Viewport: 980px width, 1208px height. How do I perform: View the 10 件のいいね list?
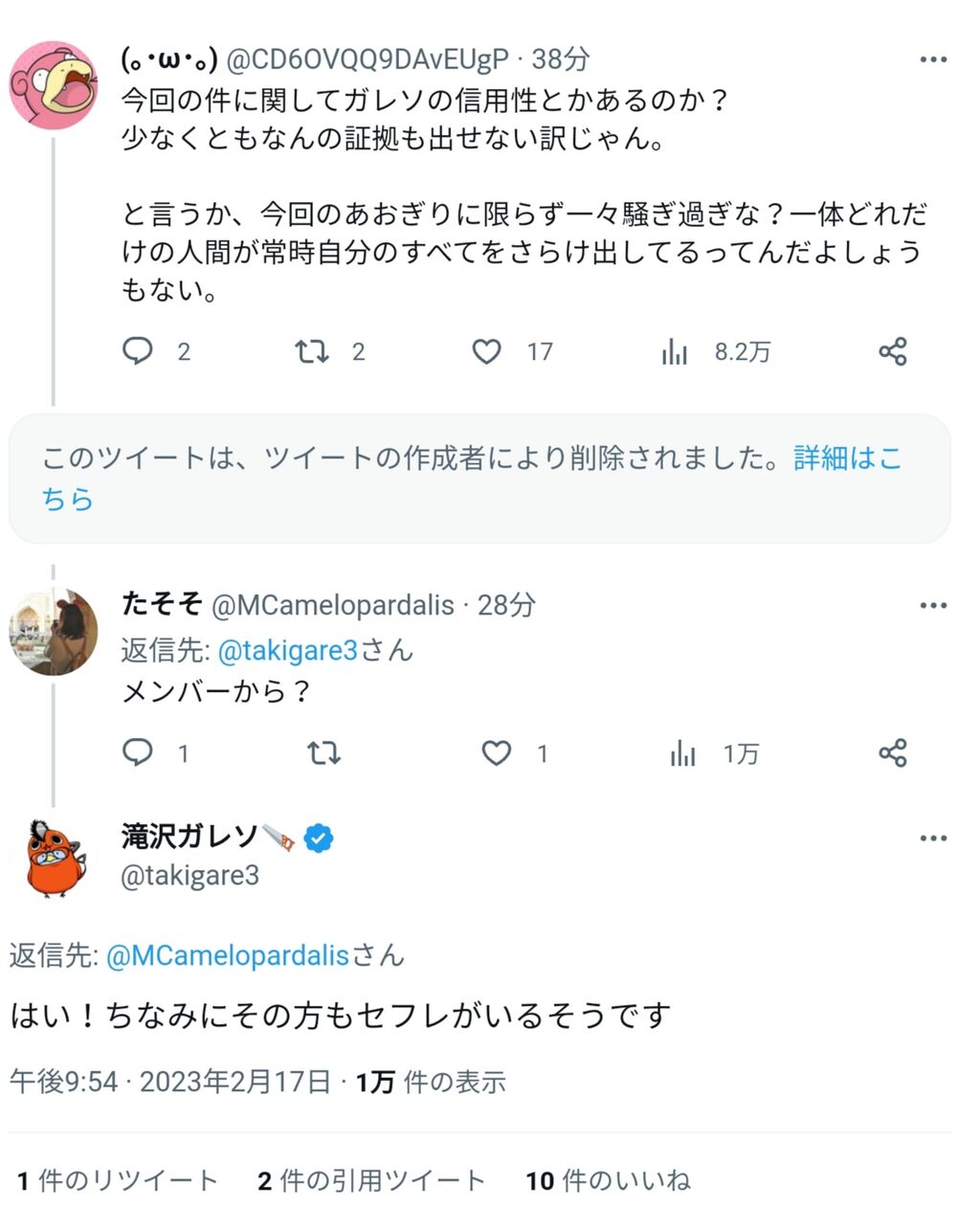coord(608,1181)
